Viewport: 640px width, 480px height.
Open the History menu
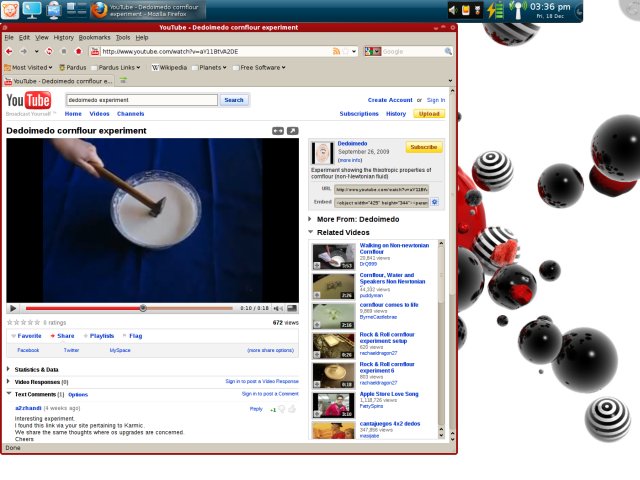(64, 38)
